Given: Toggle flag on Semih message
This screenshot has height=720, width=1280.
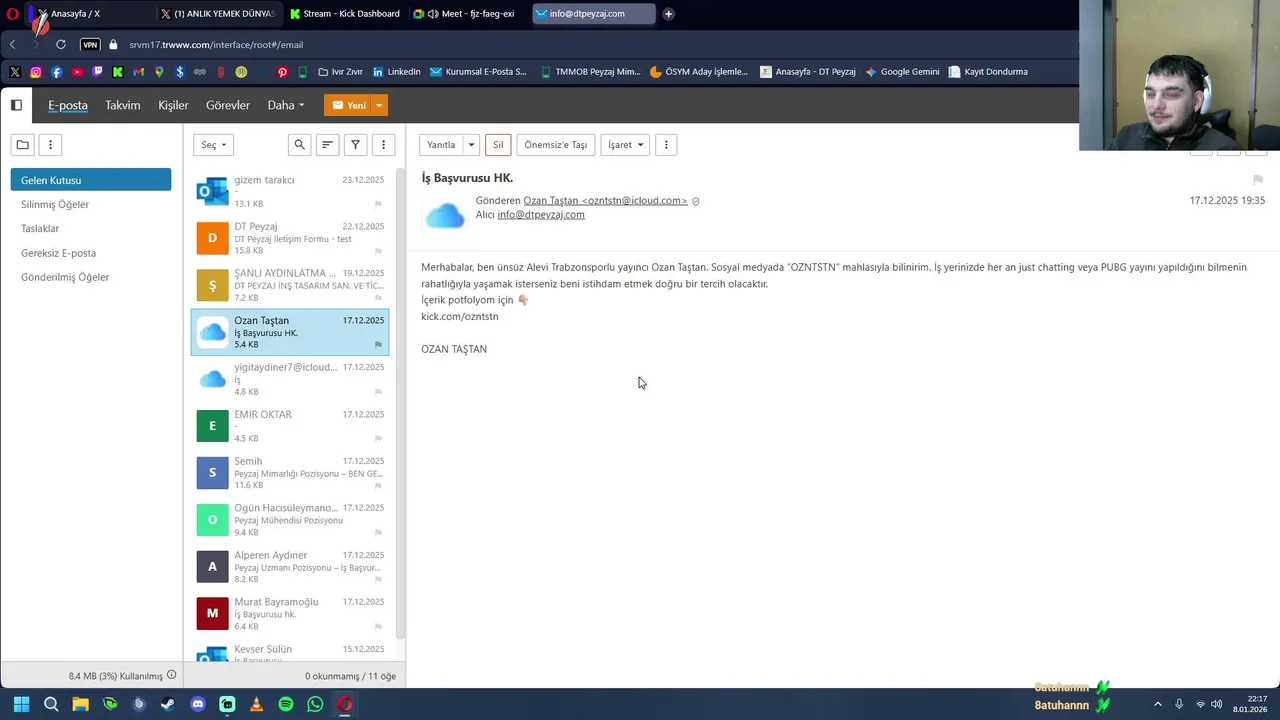Looking at the screenshot, I should [x=378, y=486].
